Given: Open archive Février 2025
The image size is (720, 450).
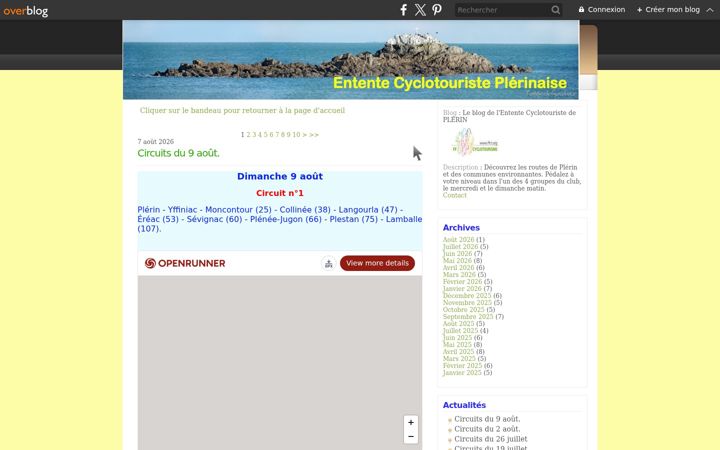Looking at the screenshot, I should [x=462, y=366].
